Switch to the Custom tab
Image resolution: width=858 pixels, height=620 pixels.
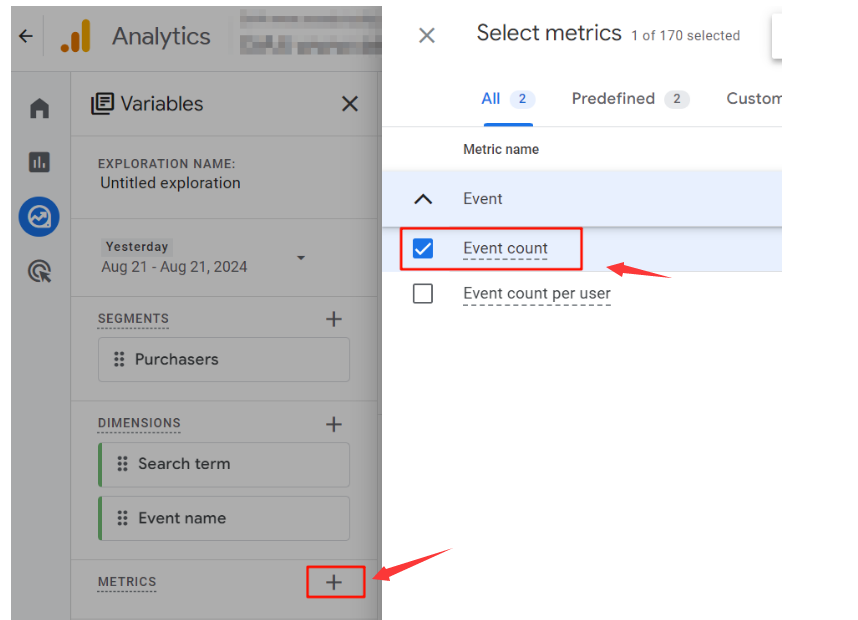point(754,99)
